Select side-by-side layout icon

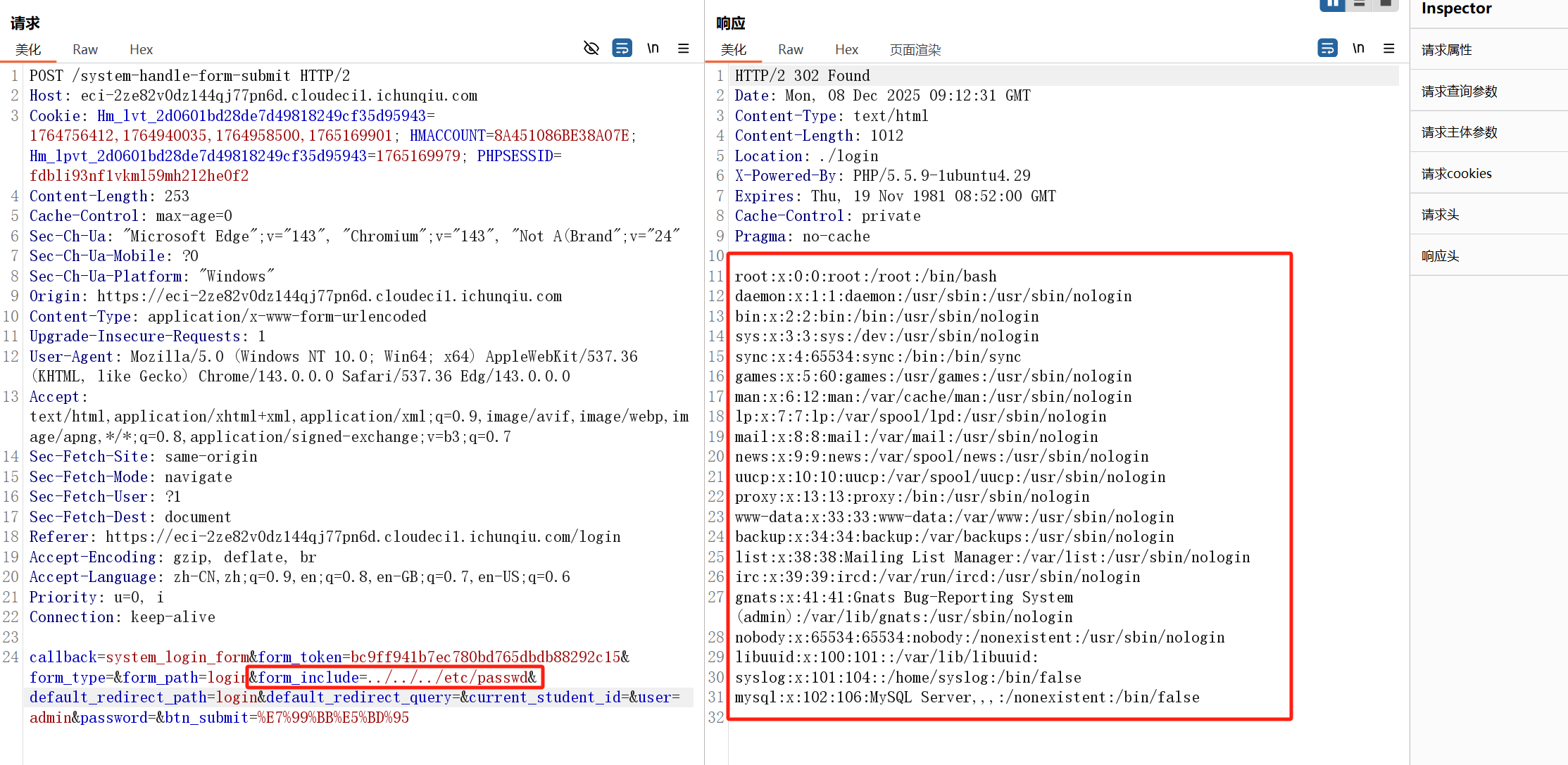point(1331,4)
